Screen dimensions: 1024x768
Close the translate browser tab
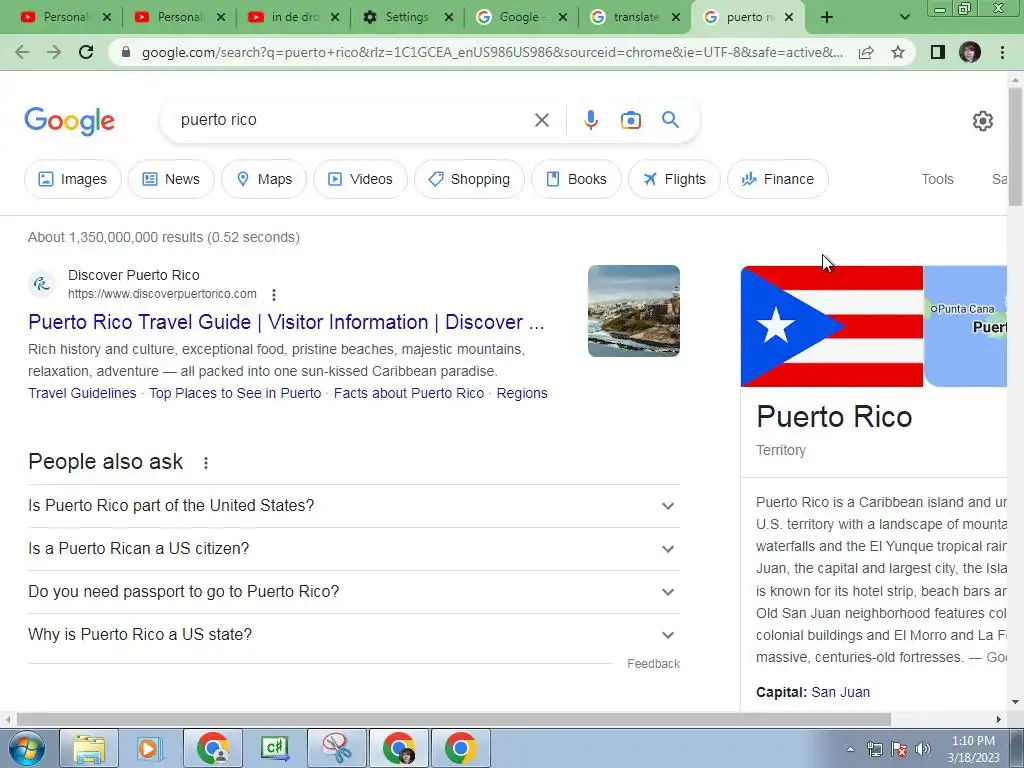tap(676, 17)
